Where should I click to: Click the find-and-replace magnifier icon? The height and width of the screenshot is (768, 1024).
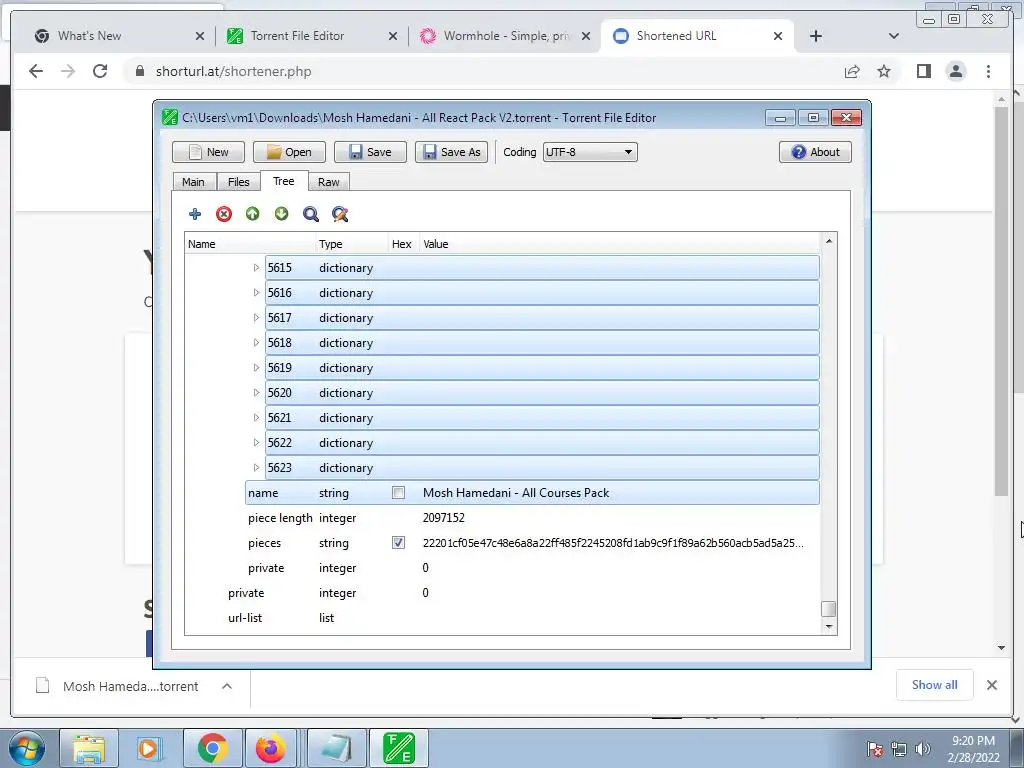pos(340,214)
